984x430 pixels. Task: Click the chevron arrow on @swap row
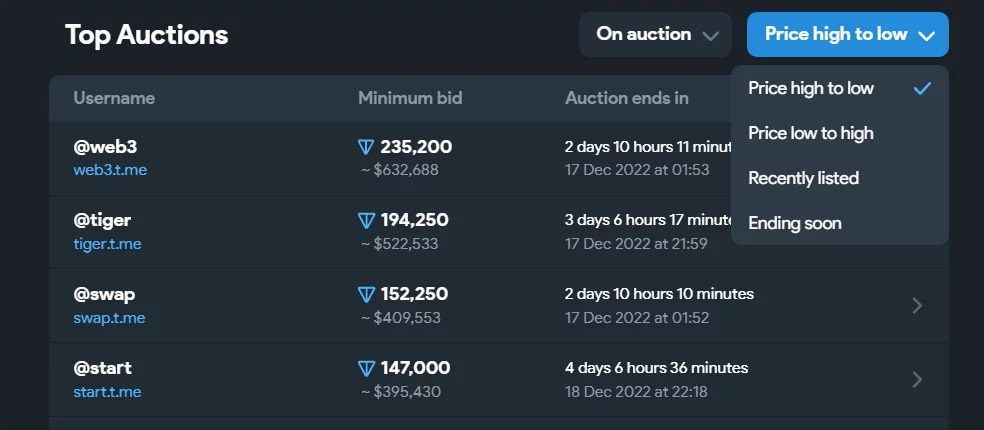click(917, 306)
